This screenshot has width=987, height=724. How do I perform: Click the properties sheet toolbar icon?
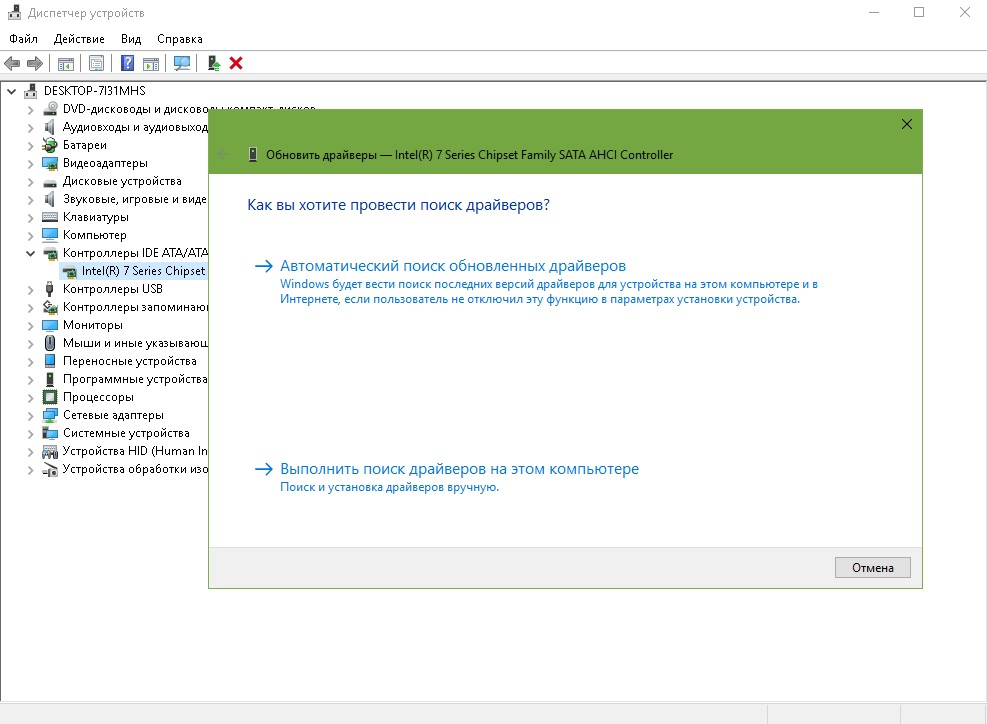(x=96, y=63)
